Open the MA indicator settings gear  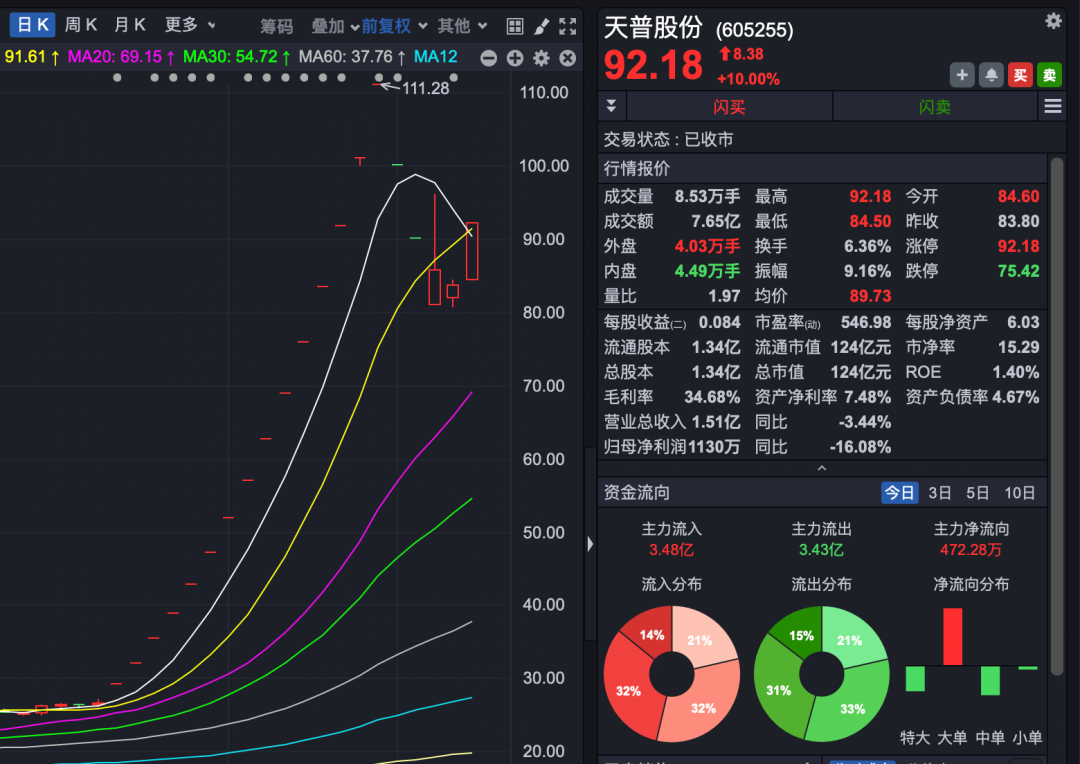click(x=541, y=58)
